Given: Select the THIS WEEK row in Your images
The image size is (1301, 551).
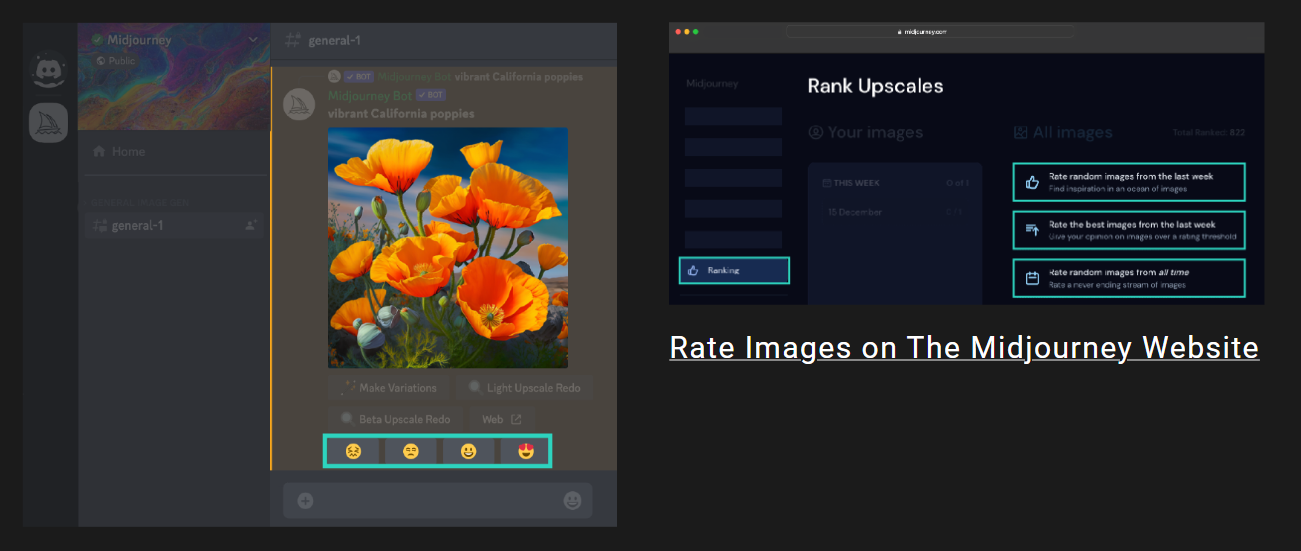Looking at the screenshot, I should (895, 184).
